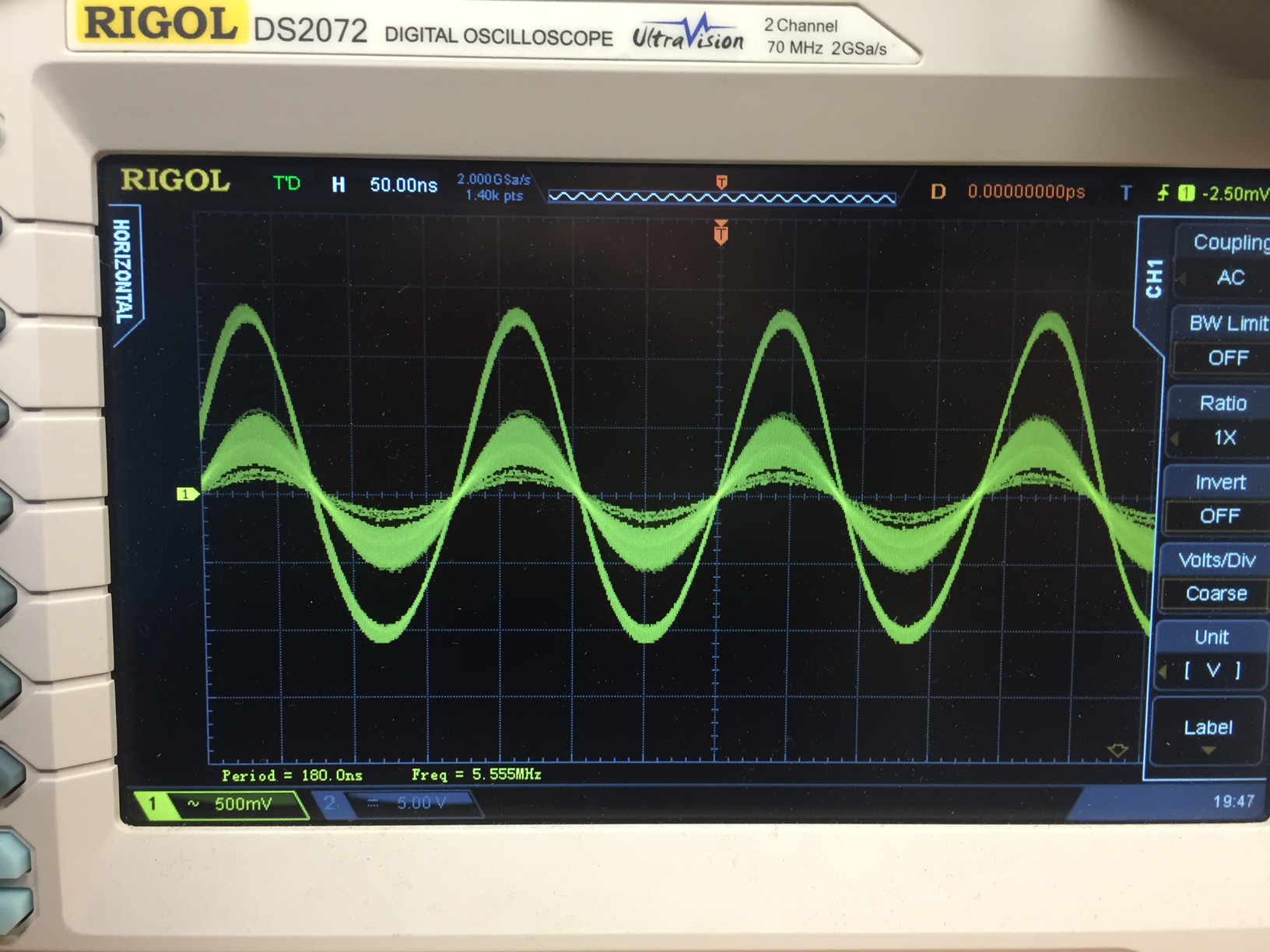Switch Volts/Div Coarse adjustment mode
Viewport: 1270px width, 952px height.
coord(1215,577)
